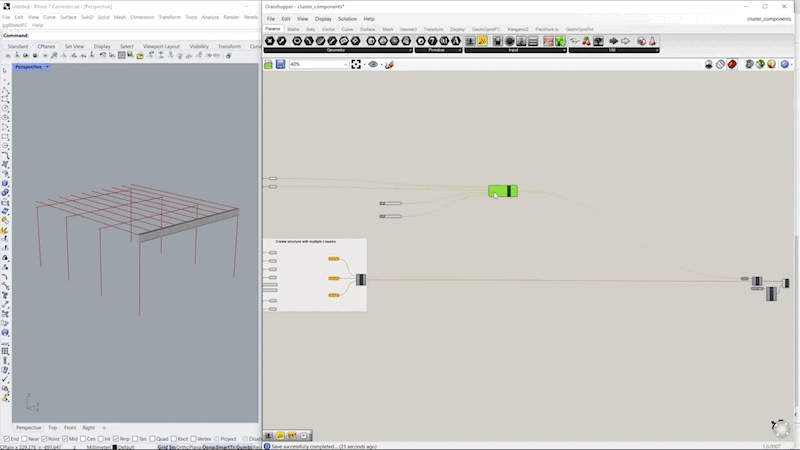This screenshot has height=450, width=800.
Task: Select the yellow Gradient input icon
Action: (482, 41)
